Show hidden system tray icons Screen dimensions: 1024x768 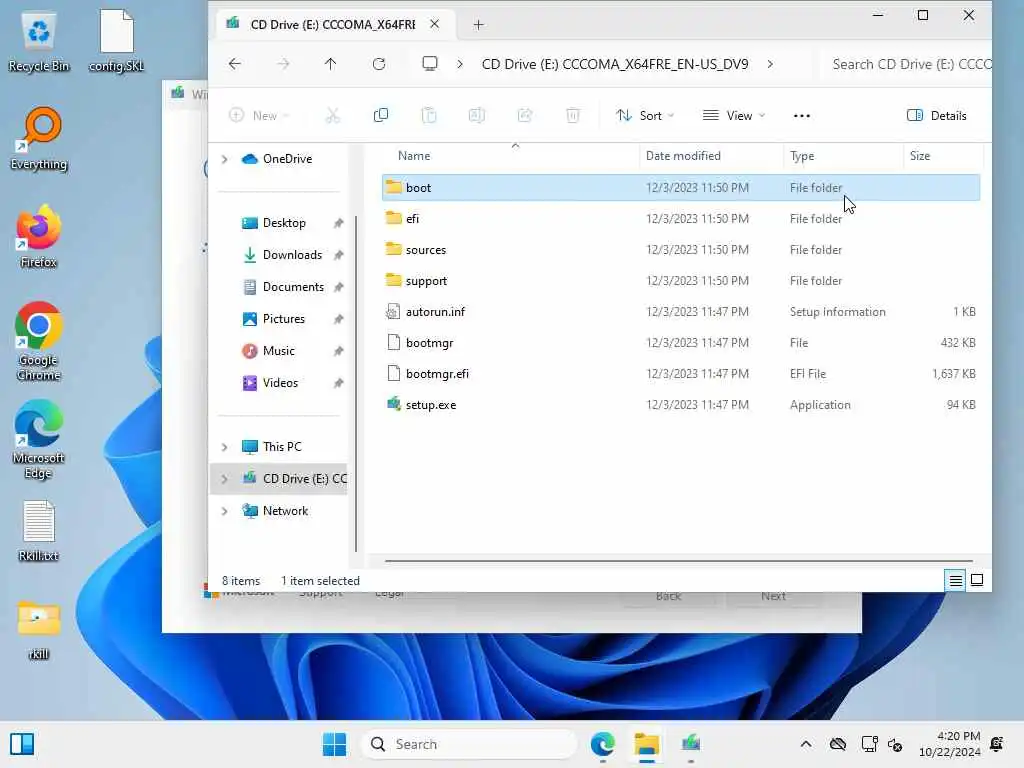(x=806, y=744)
